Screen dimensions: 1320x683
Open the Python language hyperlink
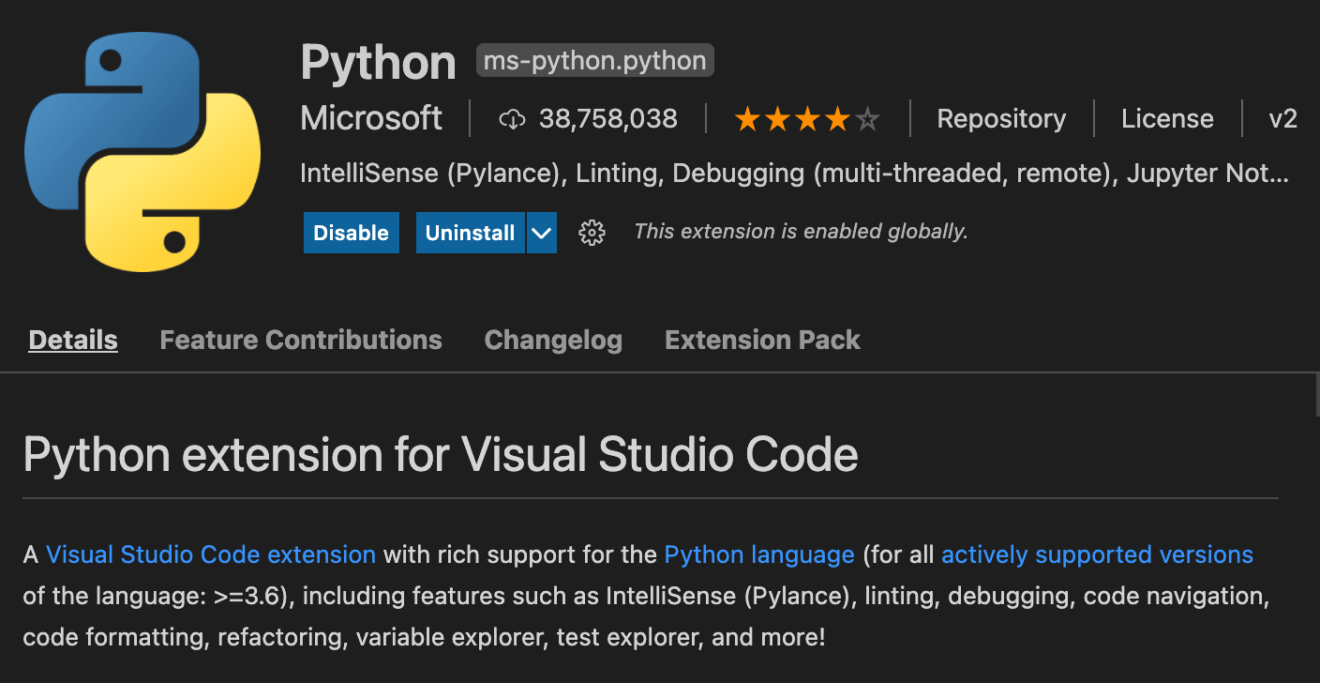pyautogui.click(x=759, y=554)
